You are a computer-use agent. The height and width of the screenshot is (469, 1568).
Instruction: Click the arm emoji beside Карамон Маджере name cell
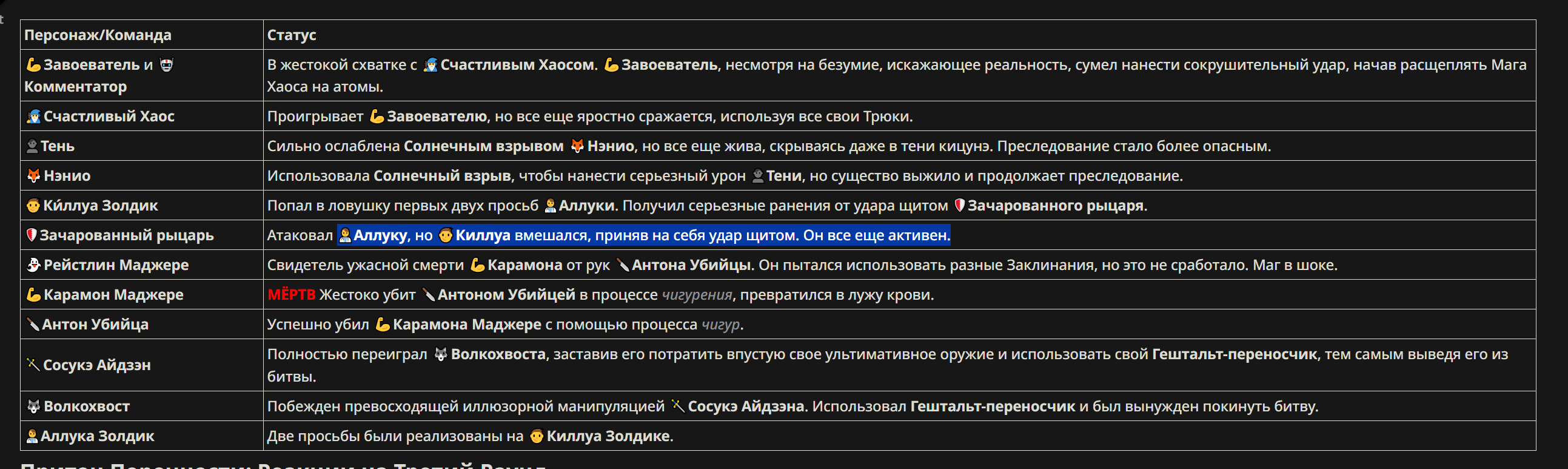[33, 295]
